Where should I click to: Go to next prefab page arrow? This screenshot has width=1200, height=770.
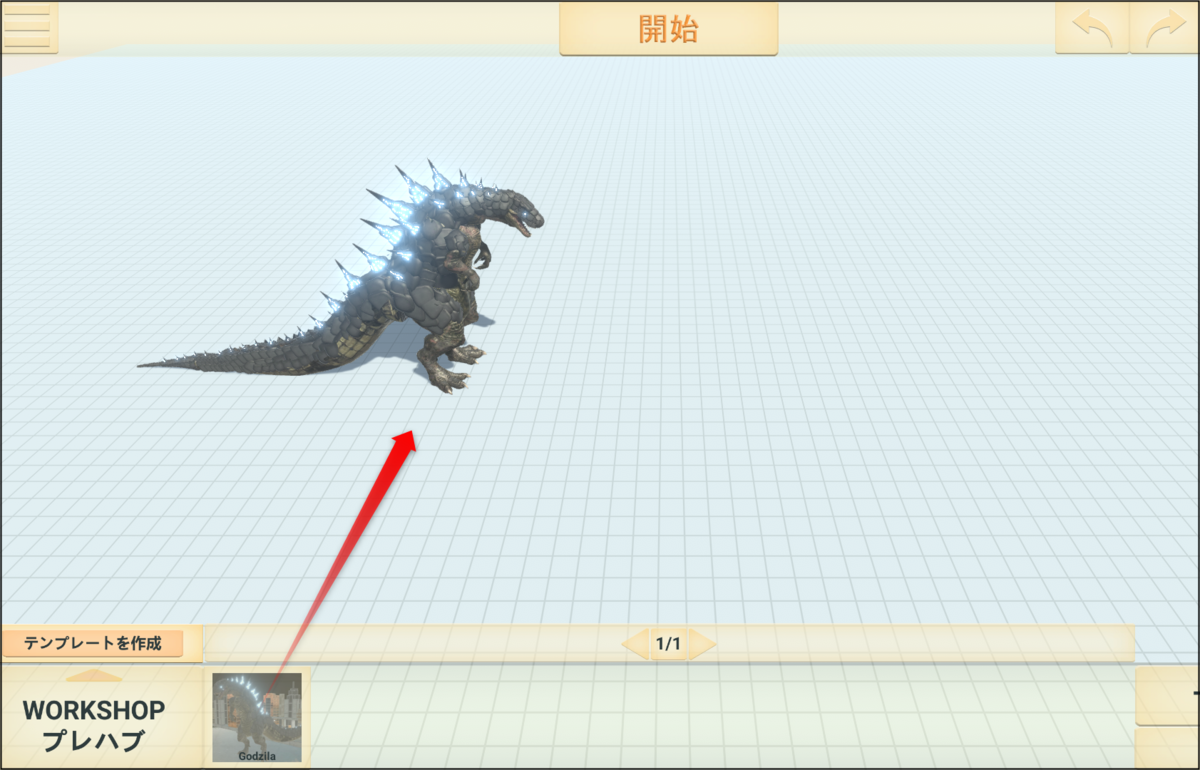pos(703,644)
